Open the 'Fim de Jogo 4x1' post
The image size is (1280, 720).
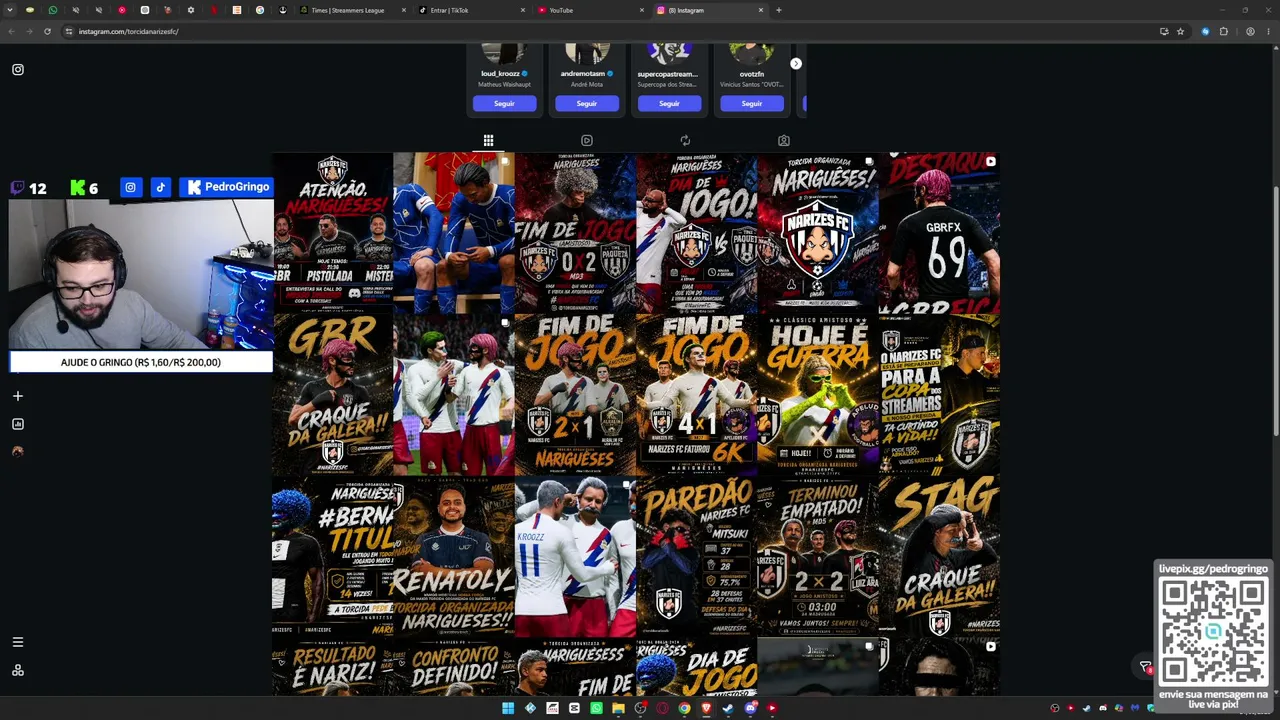point(696,395)
